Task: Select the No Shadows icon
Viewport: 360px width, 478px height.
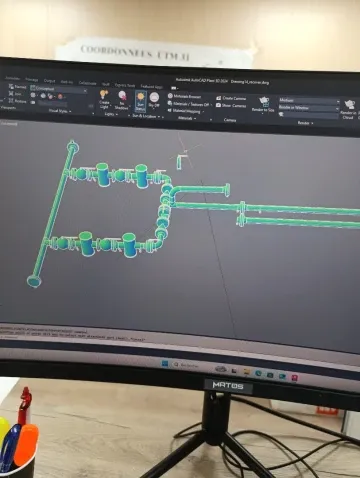Action: point(122,100)
